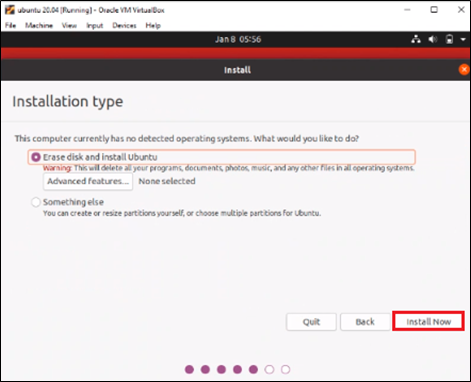The width and height of the screenshot is (471, 382).
Task: Click the None selected status text
Action: click(x=167, y=181)
